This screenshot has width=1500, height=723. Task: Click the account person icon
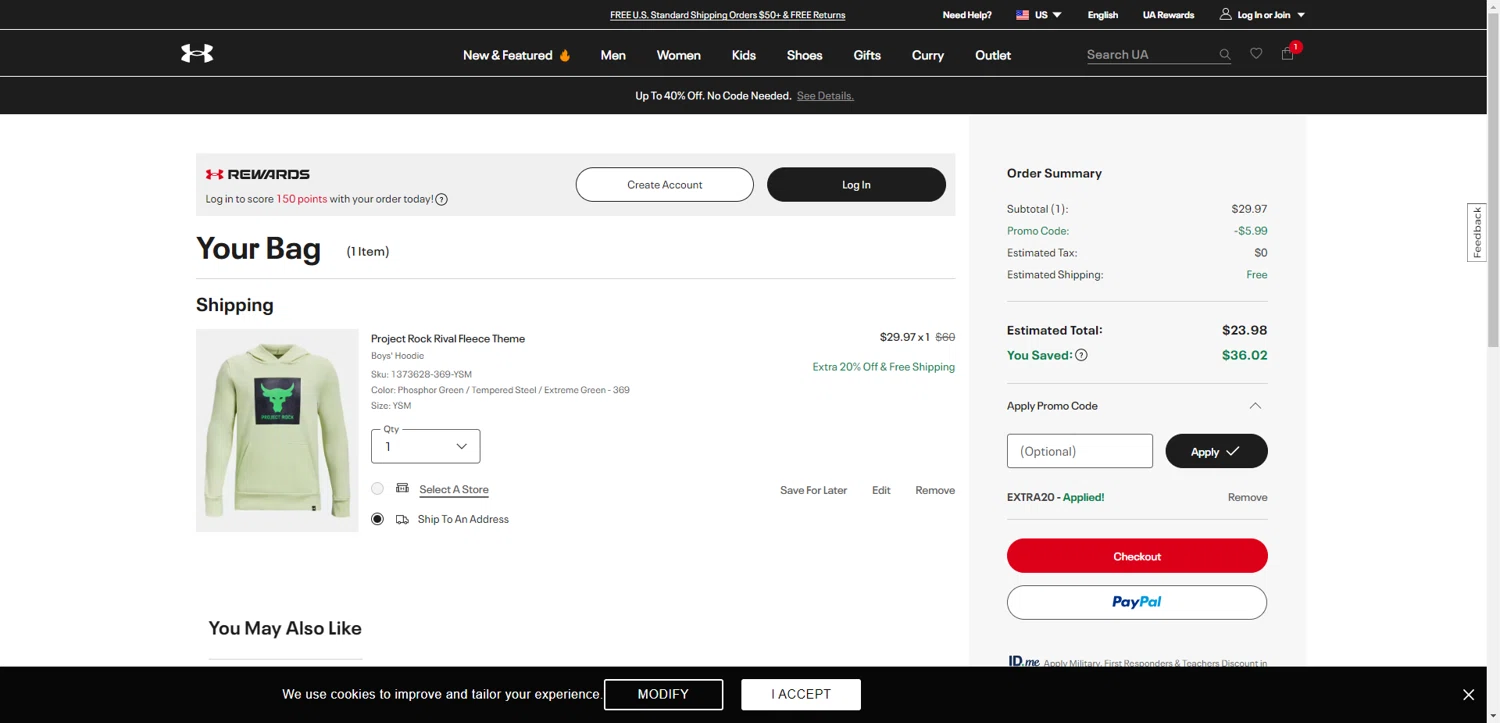pyautogui.click(x=1225, y=14)
